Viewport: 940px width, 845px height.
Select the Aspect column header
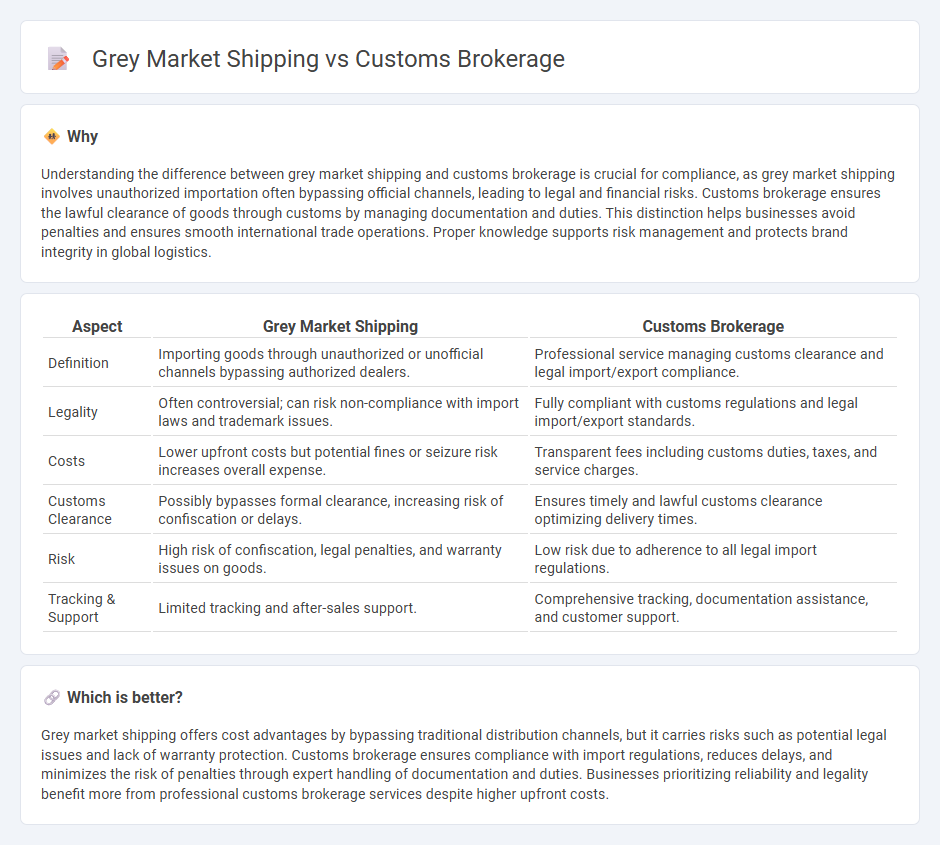click(97, 326)
